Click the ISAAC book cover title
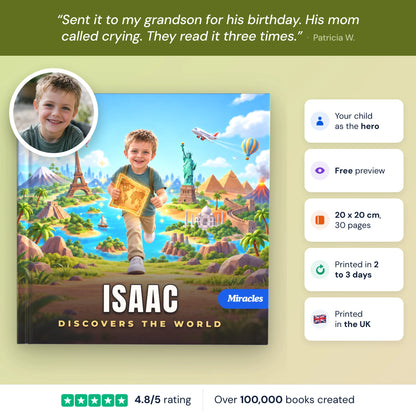The width and height of the screenshot is (416, 416). (140, 299)
